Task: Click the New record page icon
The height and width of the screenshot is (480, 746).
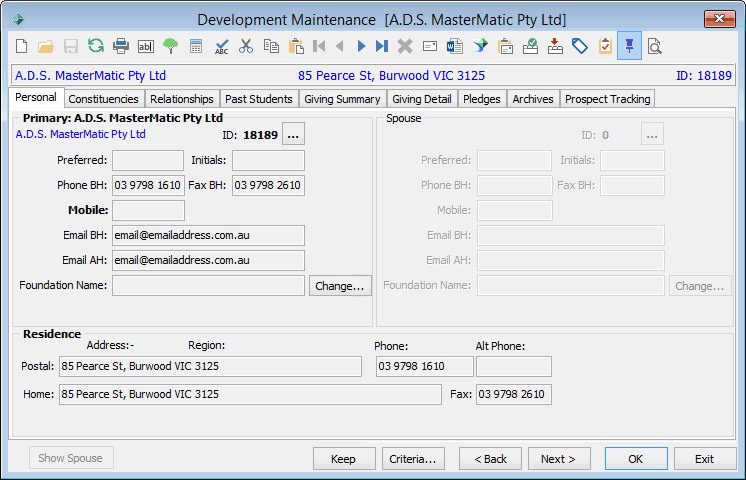Action: coord(21,46)
